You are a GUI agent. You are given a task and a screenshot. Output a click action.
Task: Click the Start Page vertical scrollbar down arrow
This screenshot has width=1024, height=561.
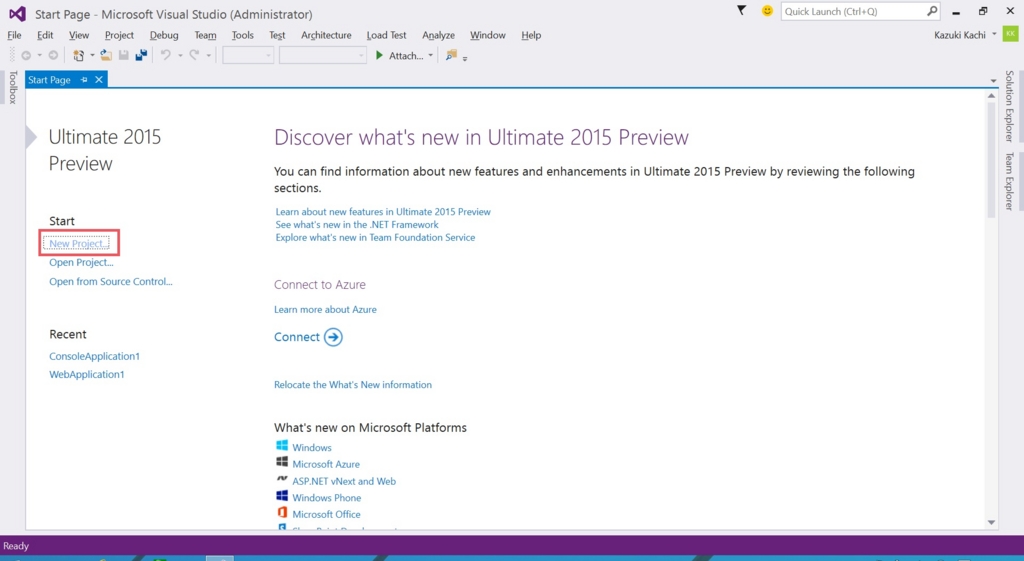991,522
